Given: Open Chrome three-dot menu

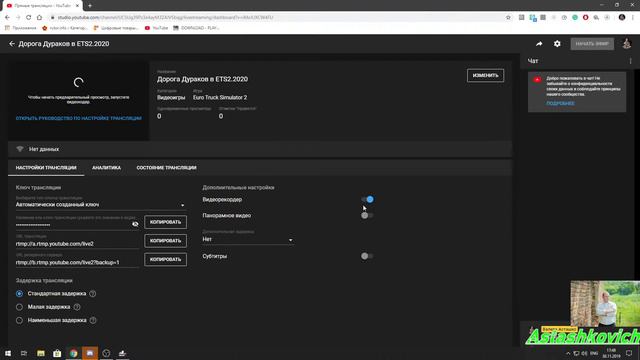Looking at the screenshot, I should coord(633,18).
